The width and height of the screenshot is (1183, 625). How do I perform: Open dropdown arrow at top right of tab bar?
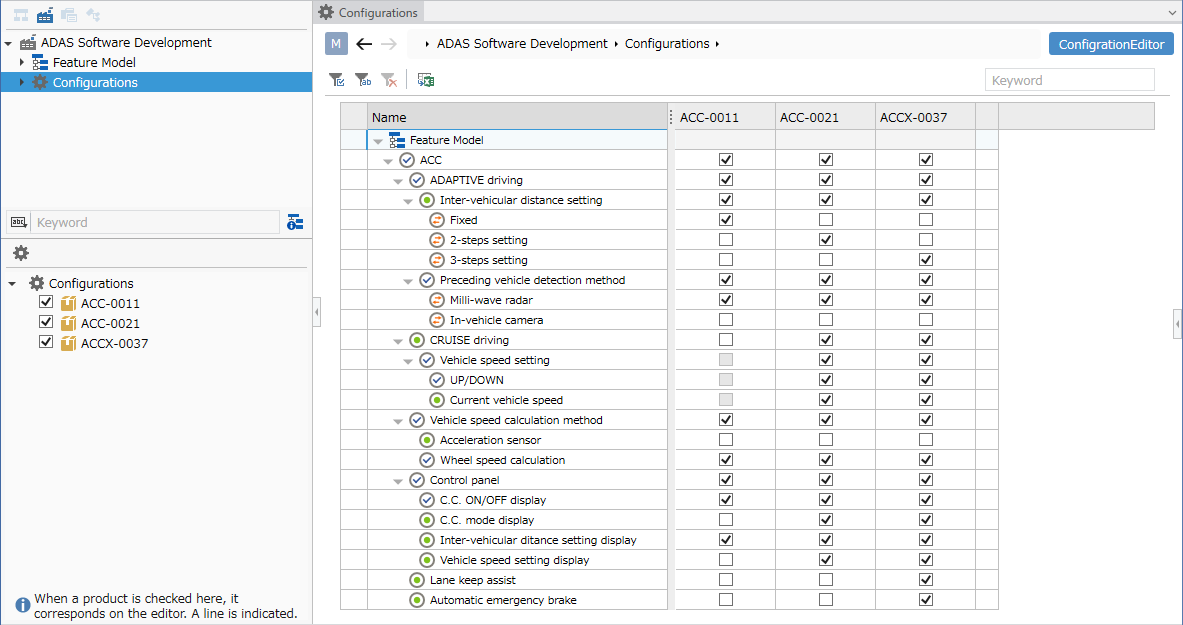[1171, 12]
